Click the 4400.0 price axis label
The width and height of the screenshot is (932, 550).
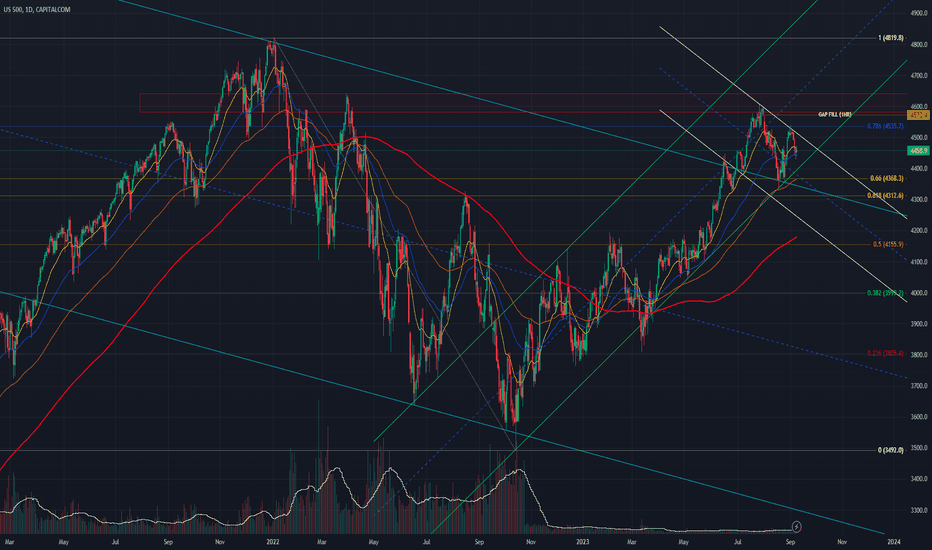(x=919, y=169)
